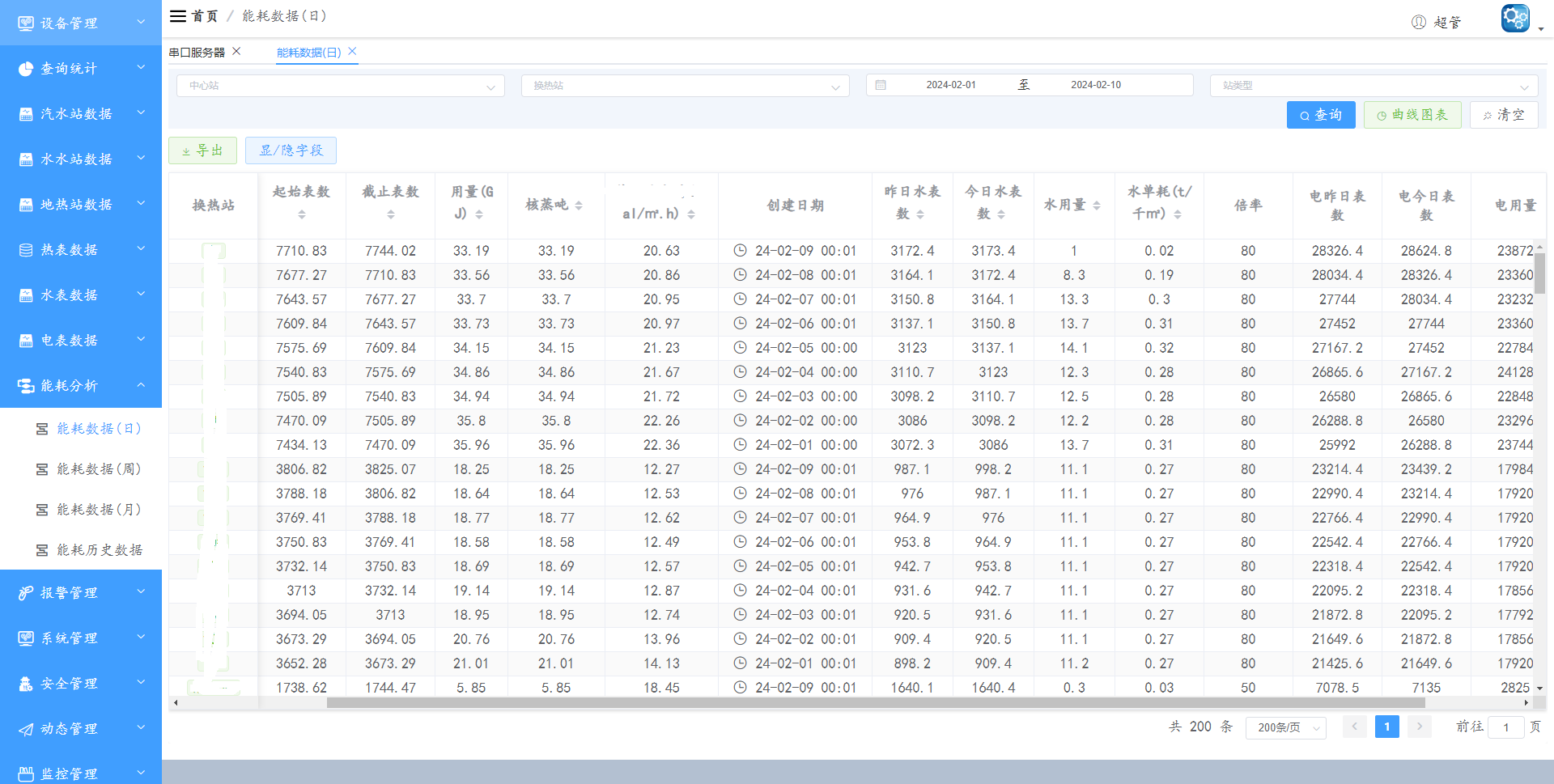Select 能耗数据(周) submenu item
1554x784 pixels.
click(81, 469)
